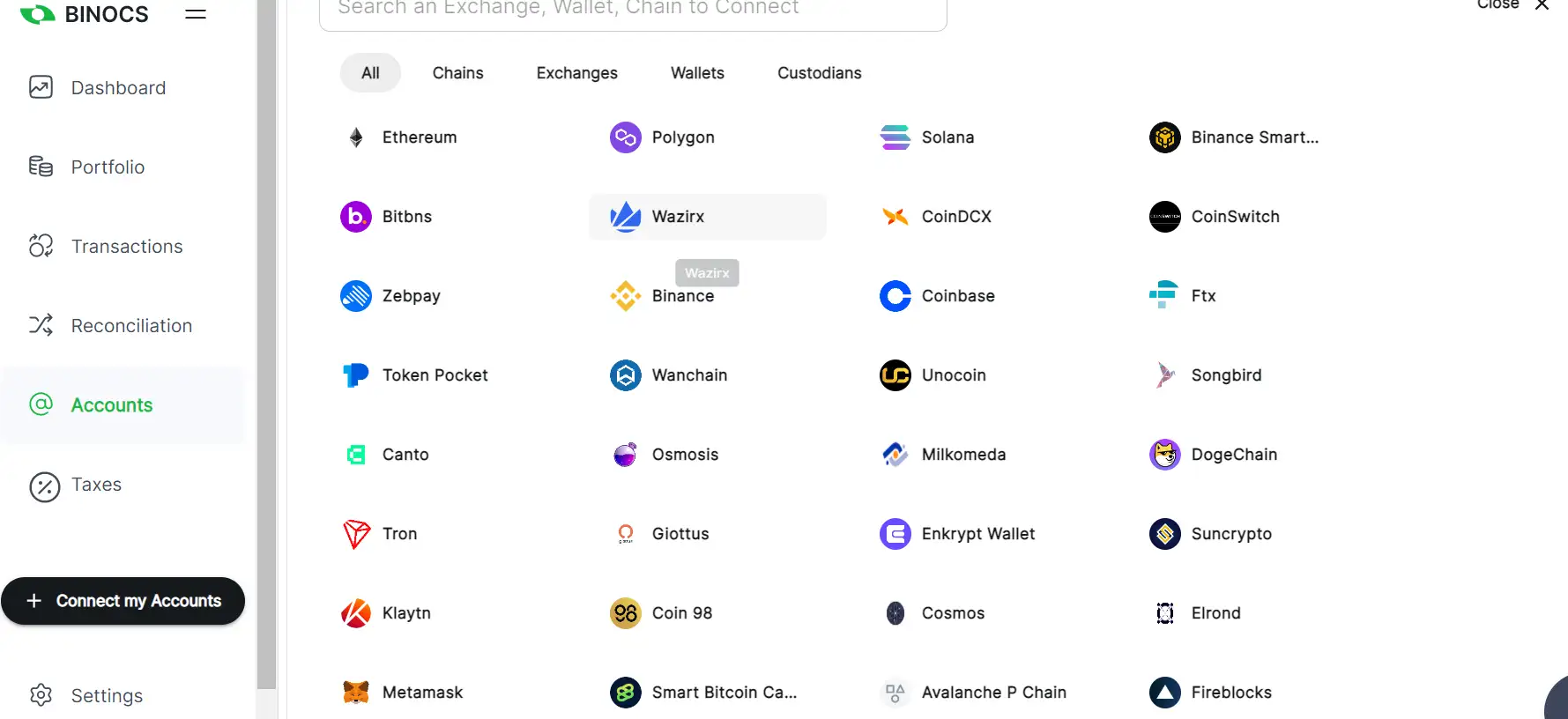This screenshot has height=719, width=1568.
Task: Choose the Coinbase logo icon
Action: click(x=895, y=296)
